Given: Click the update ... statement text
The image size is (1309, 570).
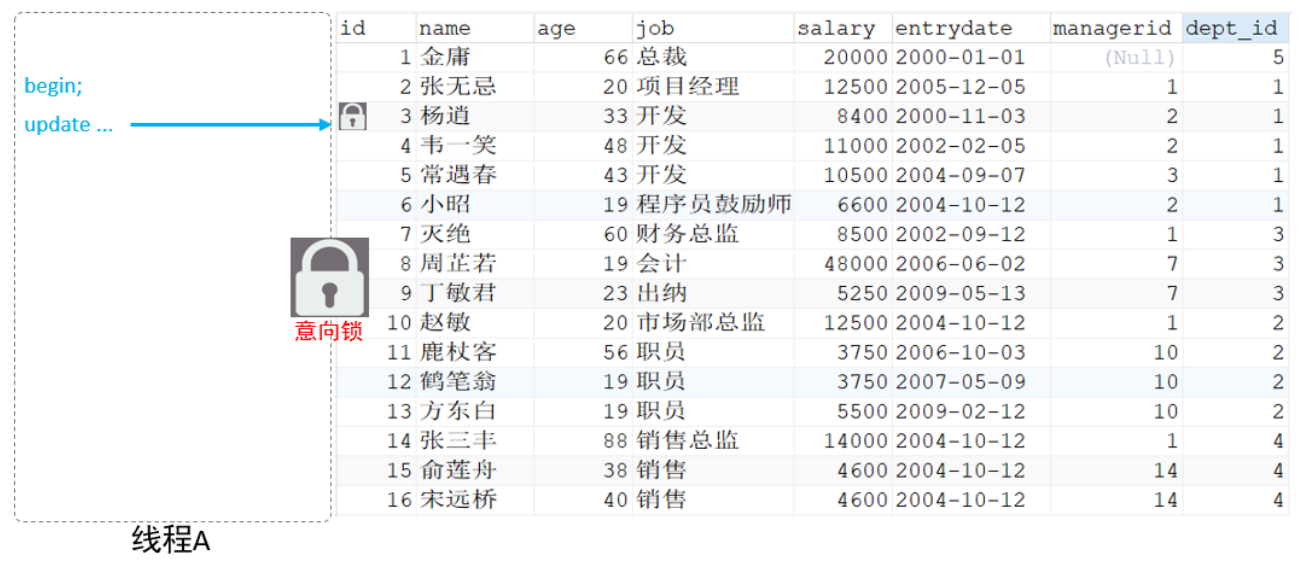Looking at the screenshot, I should pos(69,125).
